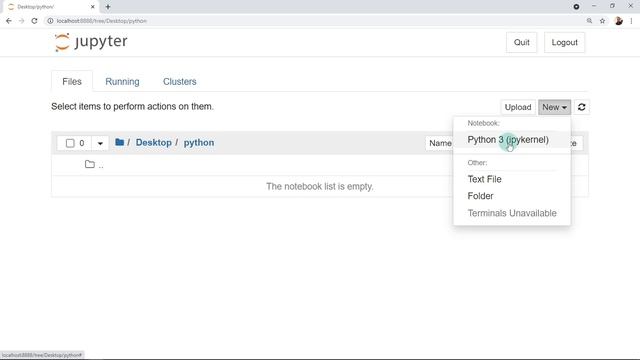Open the Desktop breadcrumb link
This screenshot has height=360, width=640.
153,142
